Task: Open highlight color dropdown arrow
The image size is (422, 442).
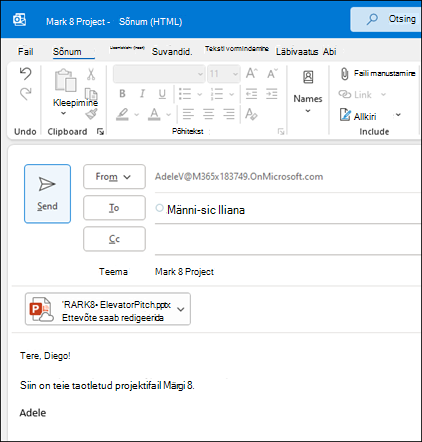Action: point(136,115)
